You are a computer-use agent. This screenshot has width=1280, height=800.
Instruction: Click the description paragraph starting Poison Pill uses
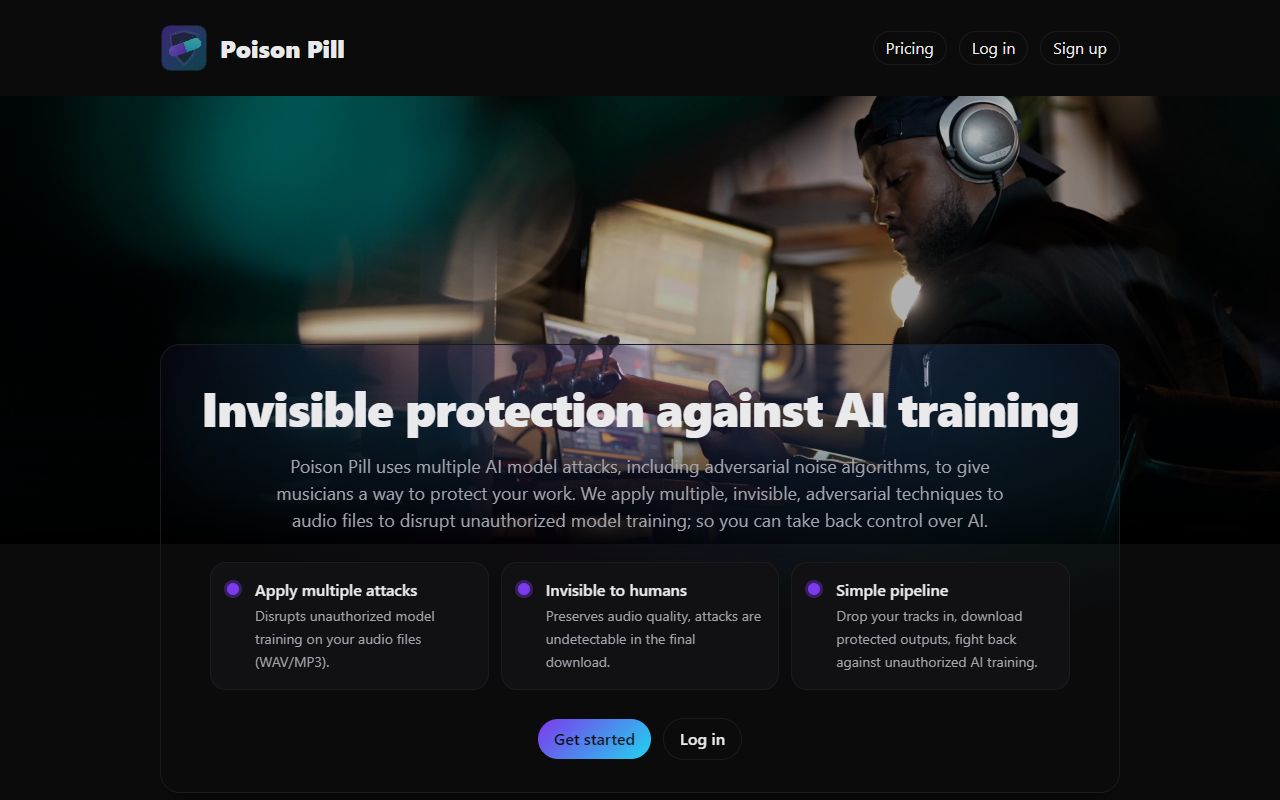[x=640, y=494]
